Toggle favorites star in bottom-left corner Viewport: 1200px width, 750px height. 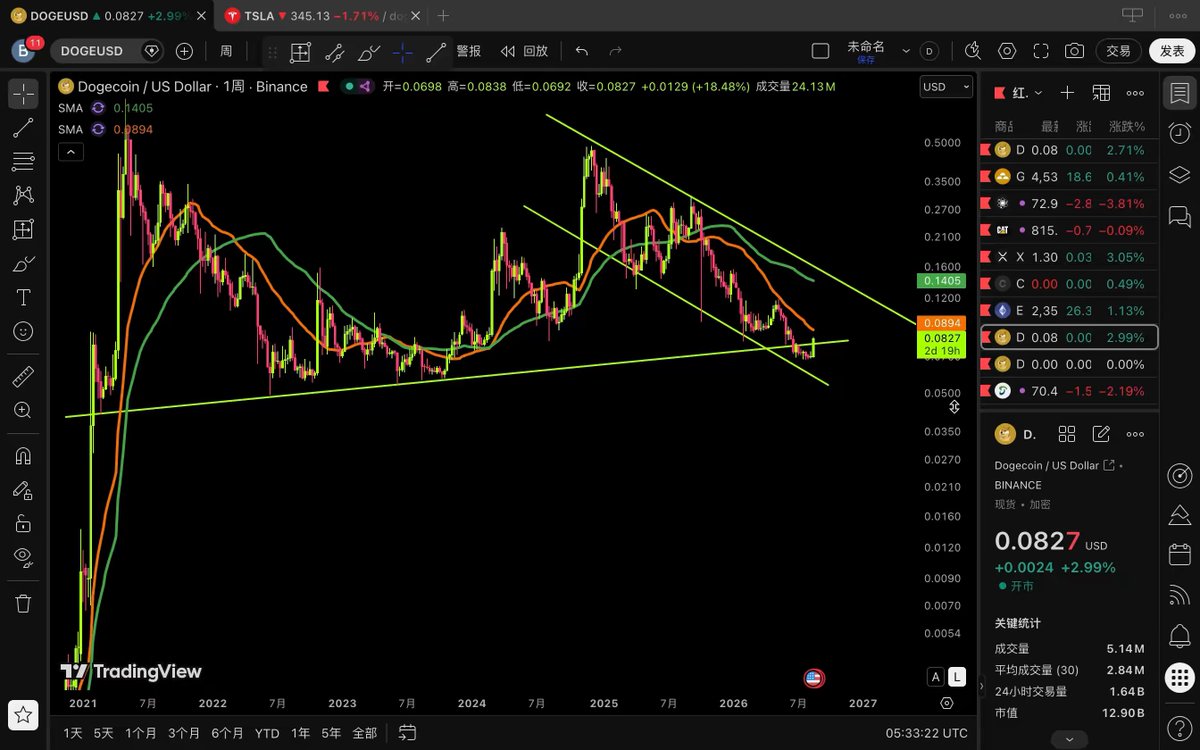point(24,715)
